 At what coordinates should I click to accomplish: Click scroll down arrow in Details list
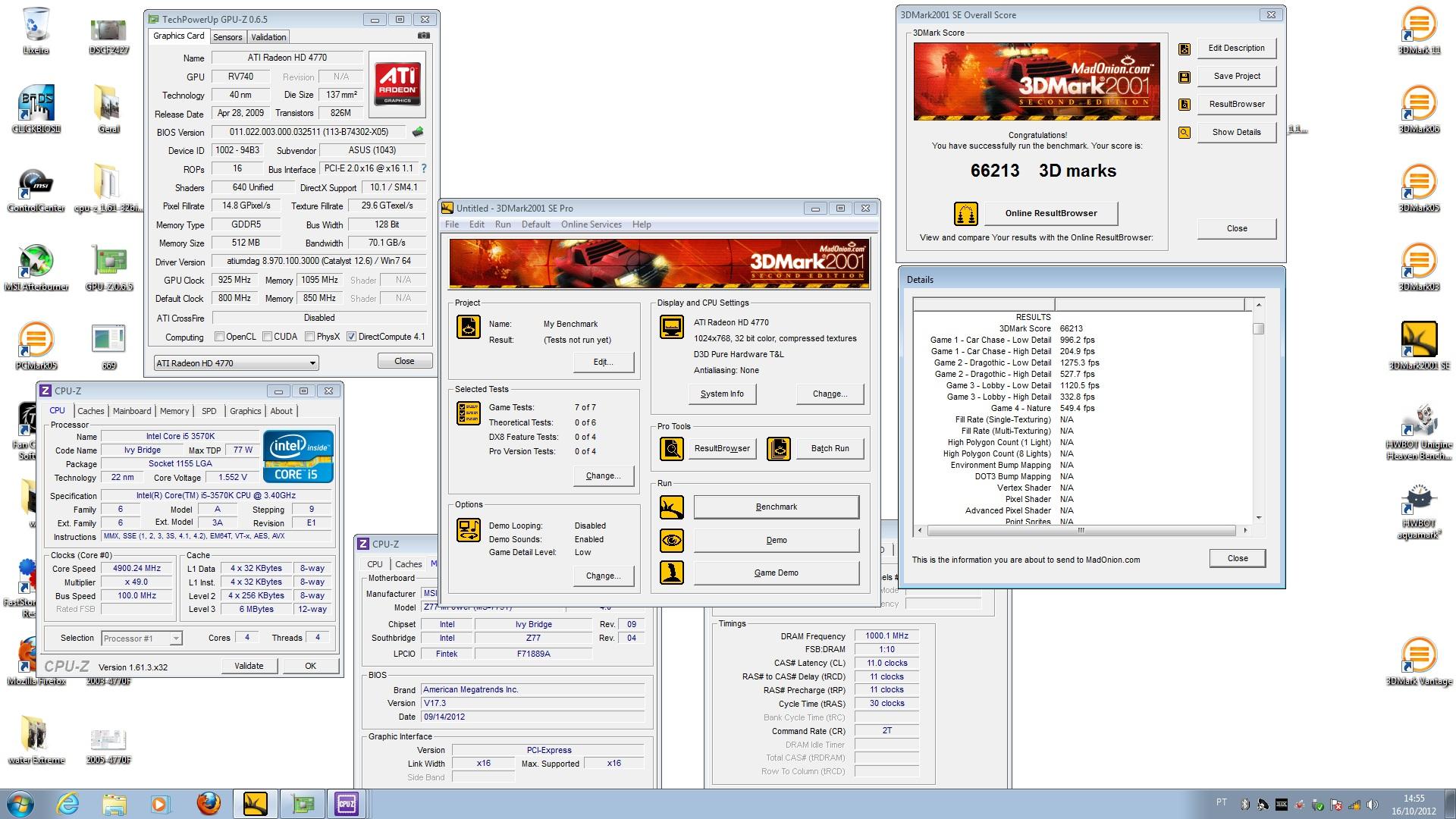(1259, 518)
